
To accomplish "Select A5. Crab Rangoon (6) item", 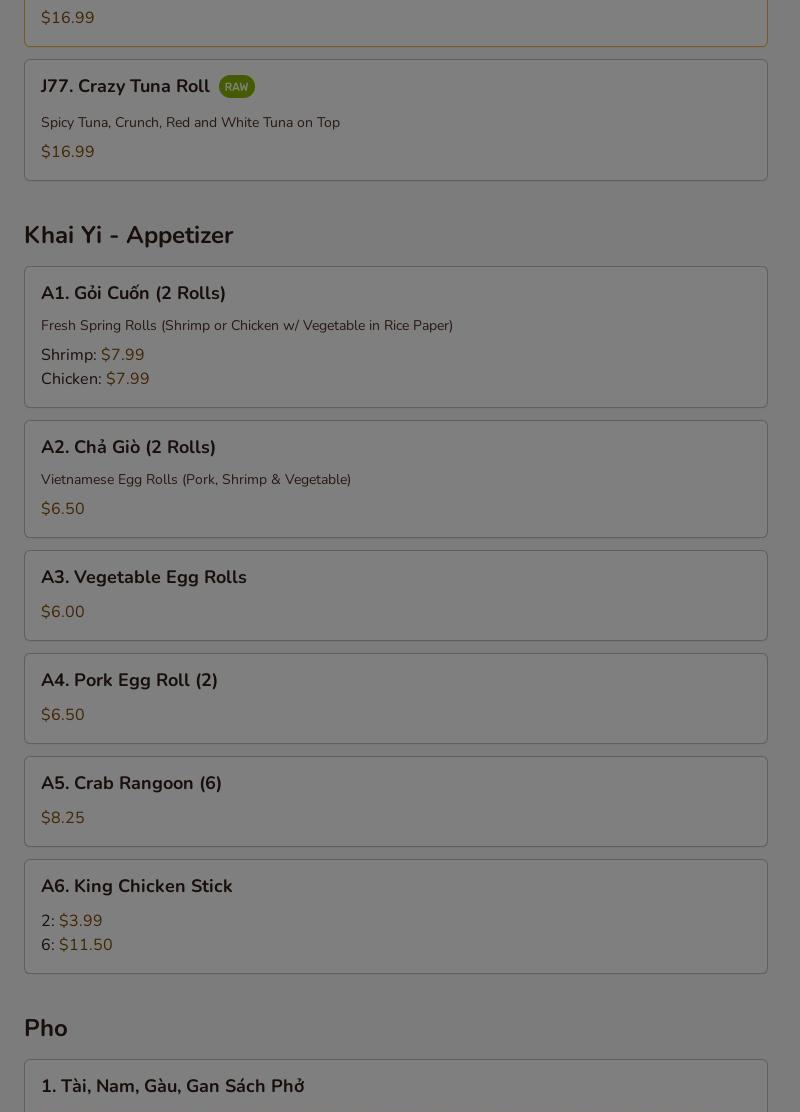I will pos(396,801).
